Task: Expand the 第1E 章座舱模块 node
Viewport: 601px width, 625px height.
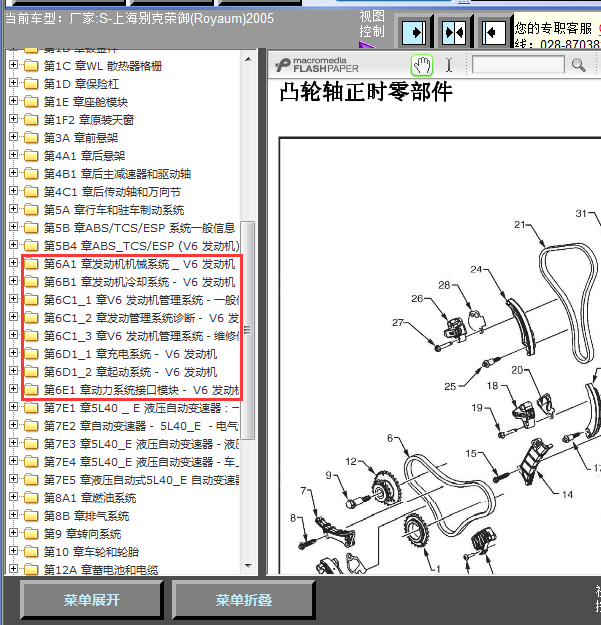Action: [13, 100]
